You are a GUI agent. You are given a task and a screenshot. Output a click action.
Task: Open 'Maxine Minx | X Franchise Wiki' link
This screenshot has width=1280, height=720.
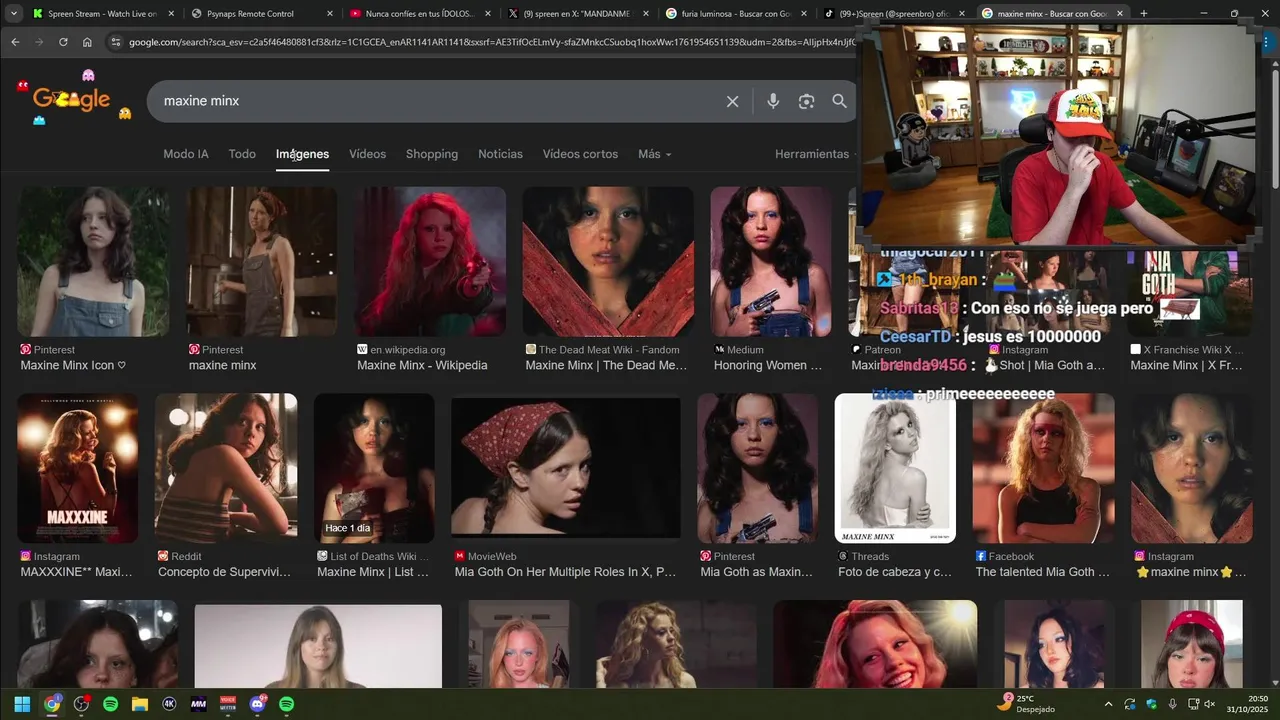point(1186,365)
